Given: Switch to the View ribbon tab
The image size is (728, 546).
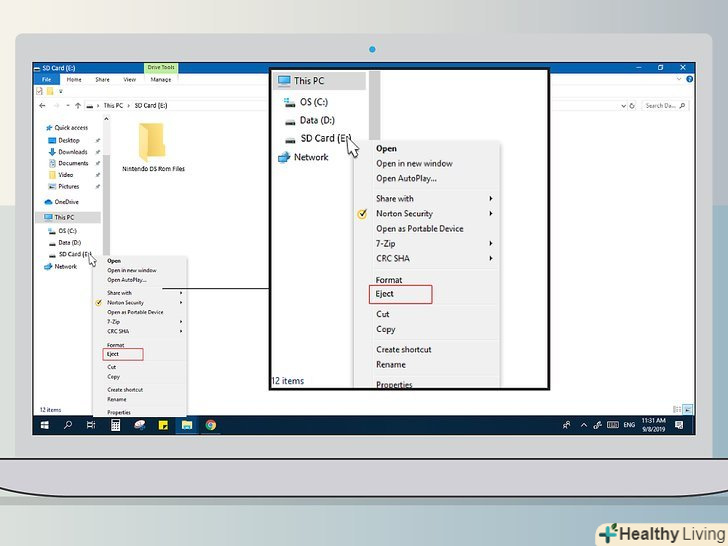Looking at the screenshot, I should tap(130, 79).
